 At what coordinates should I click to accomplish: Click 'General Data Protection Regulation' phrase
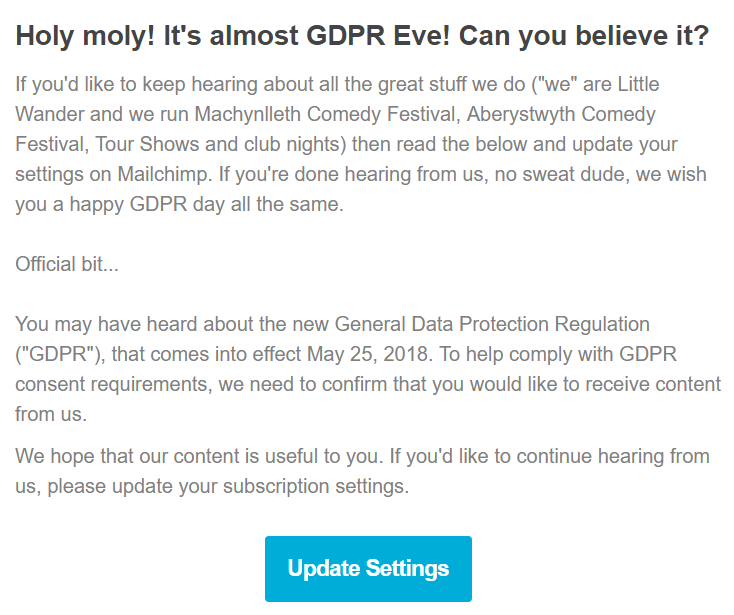tap(492, 324)
